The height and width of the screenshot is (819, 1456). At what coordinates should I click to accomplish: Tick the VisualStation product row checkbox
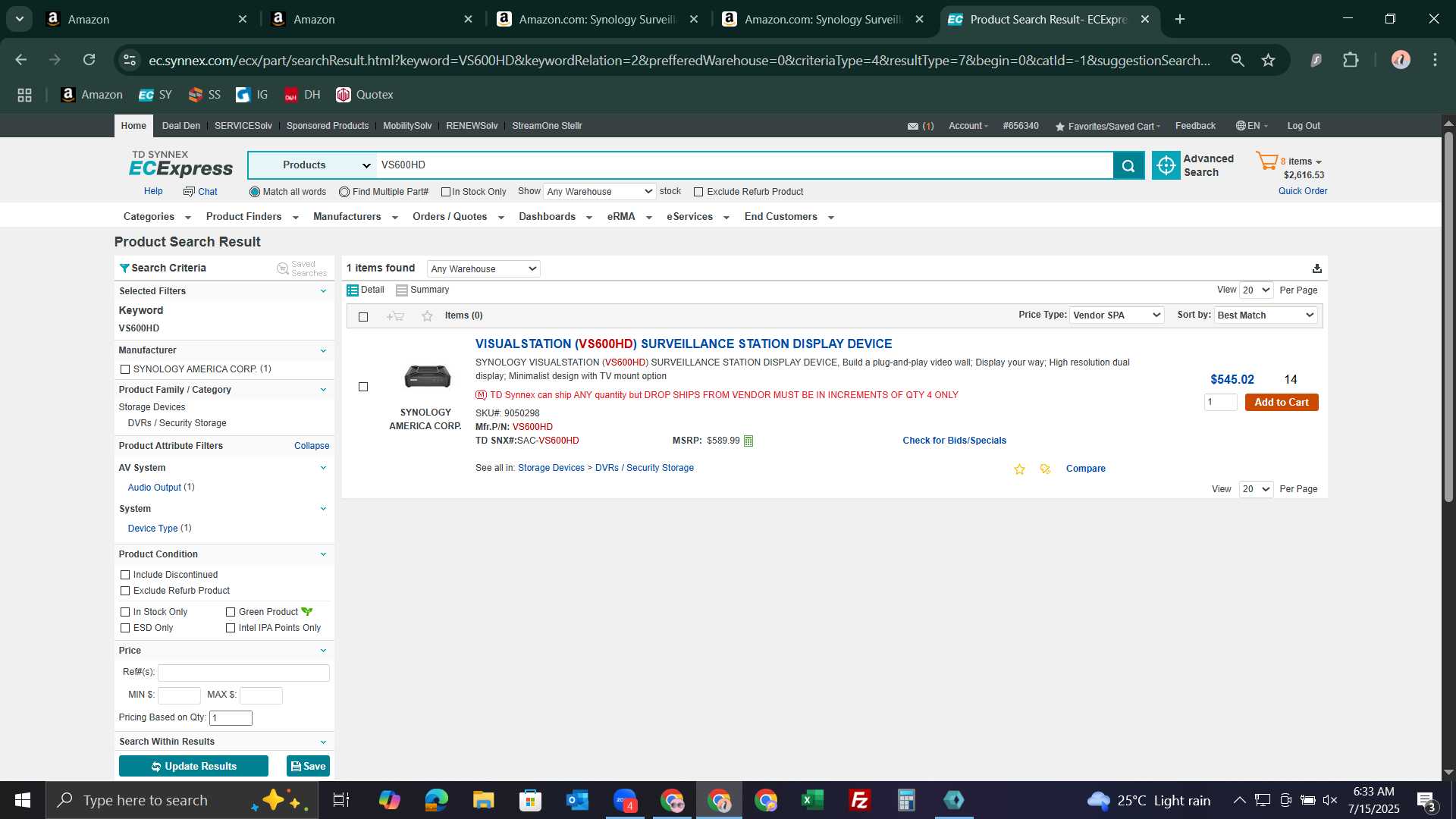pyautogui.click(x=363, y=387)
